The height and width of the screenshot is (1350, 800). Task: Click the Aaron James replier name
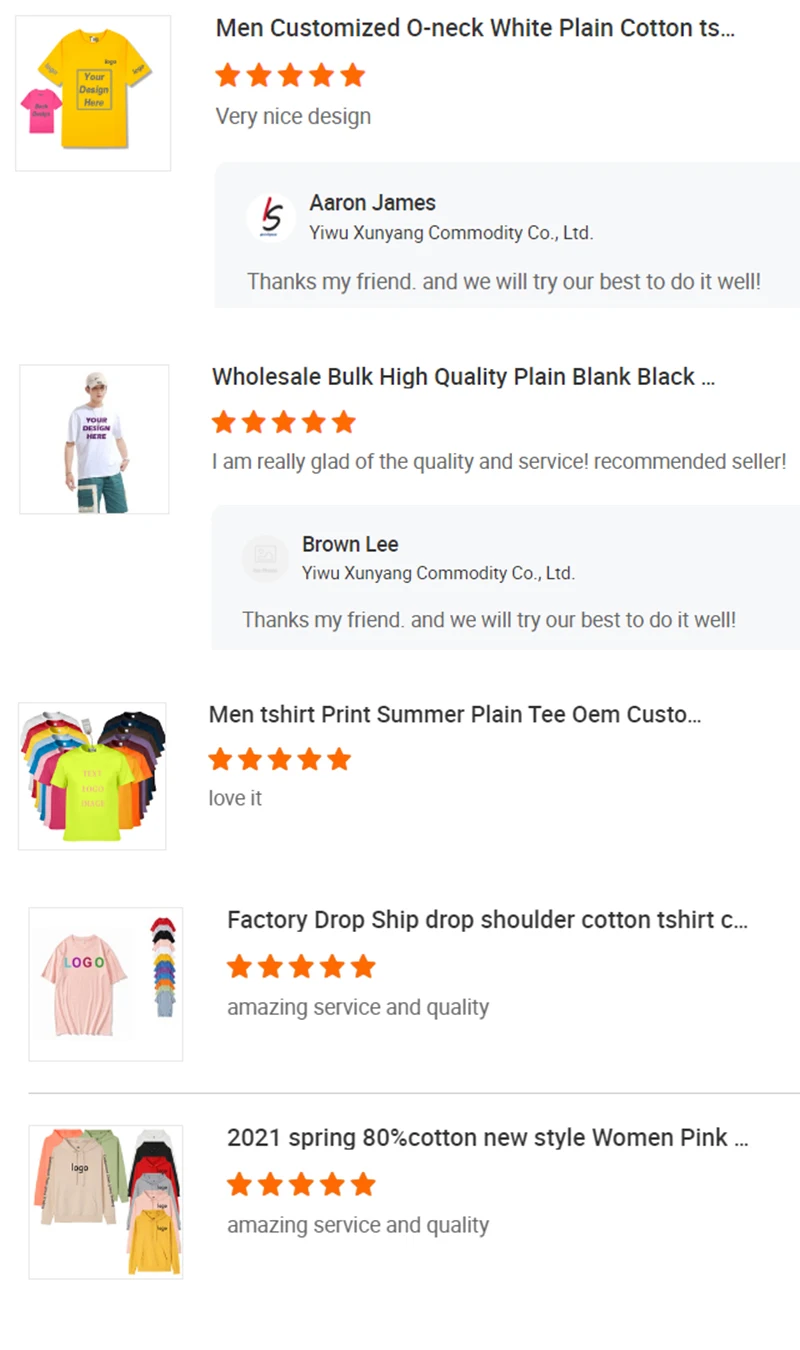[372, 203]
